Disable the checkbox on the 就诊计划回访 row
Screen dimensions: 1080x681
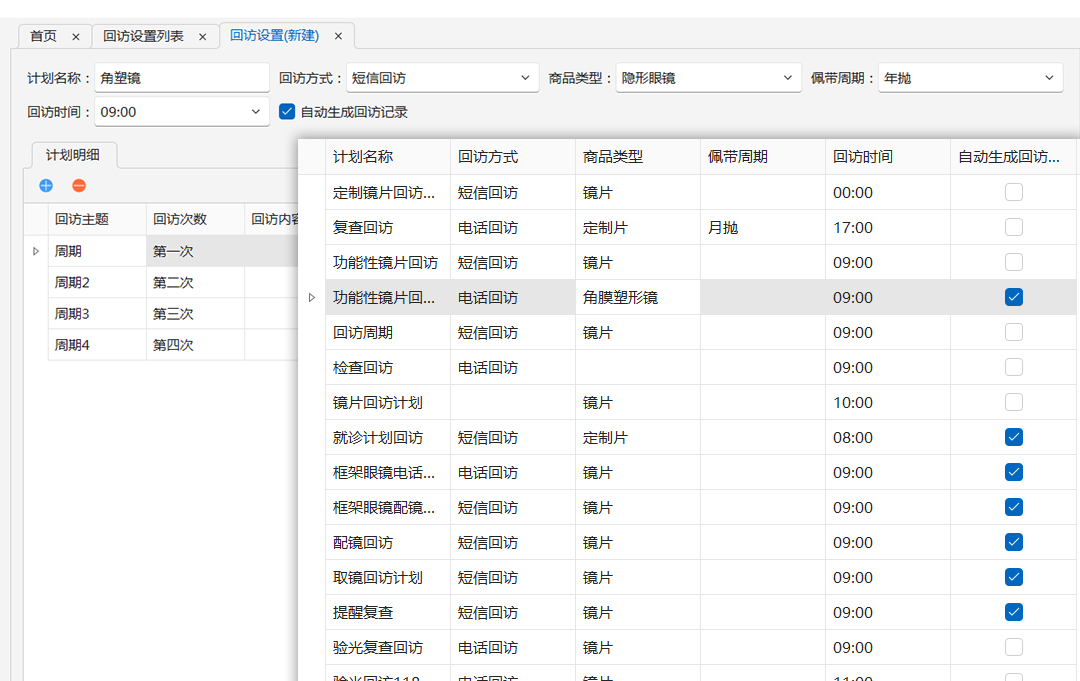point(1015,437)
